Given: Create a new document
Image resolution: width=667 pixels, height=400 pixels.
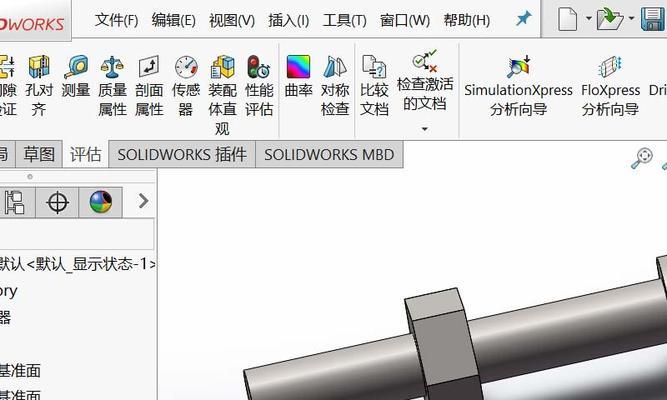Looking at the screenshot, I should coord(567,19).
